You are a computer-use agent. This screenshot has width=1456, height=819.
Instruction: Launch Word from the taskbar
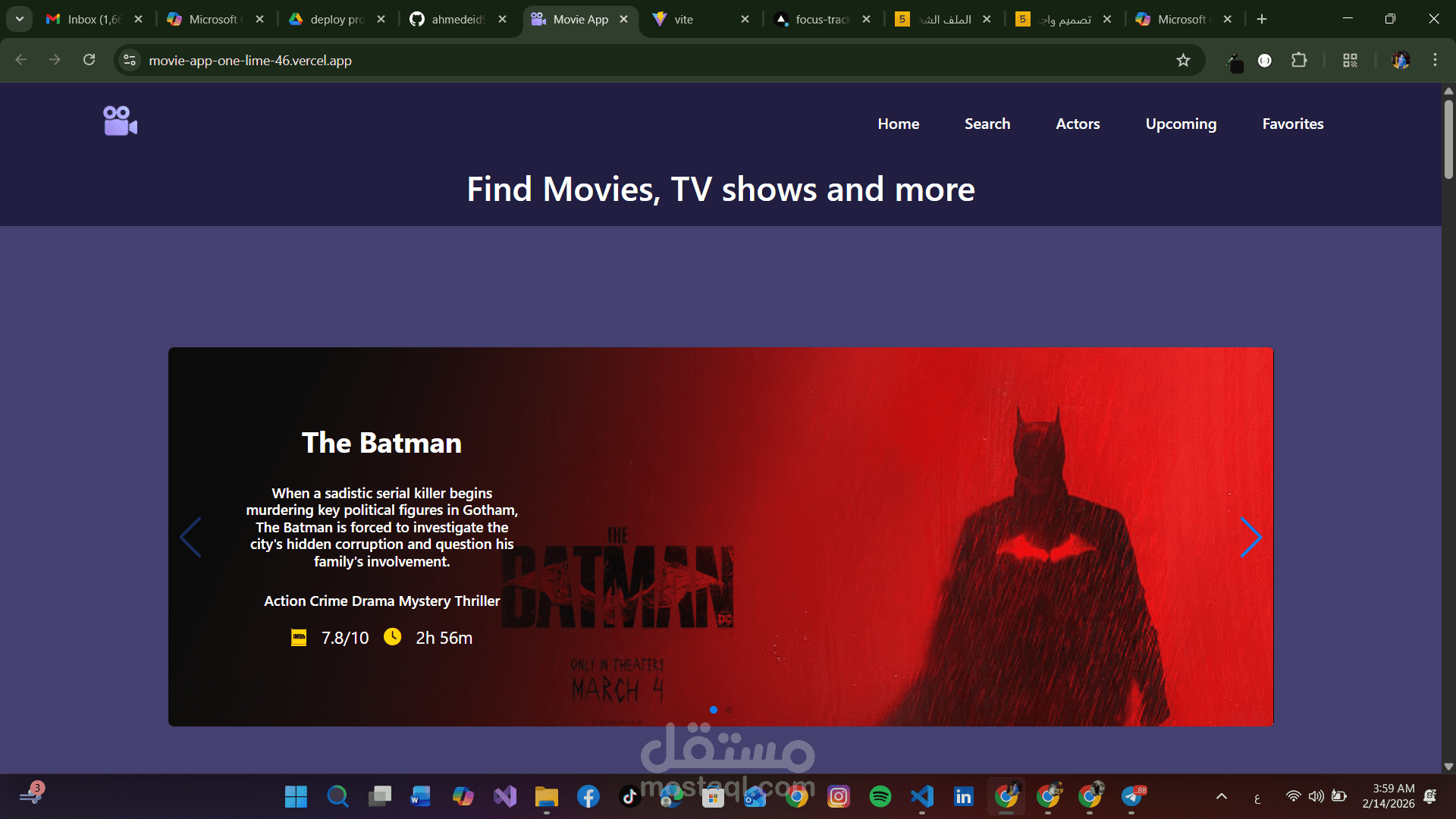pos(421,796)
